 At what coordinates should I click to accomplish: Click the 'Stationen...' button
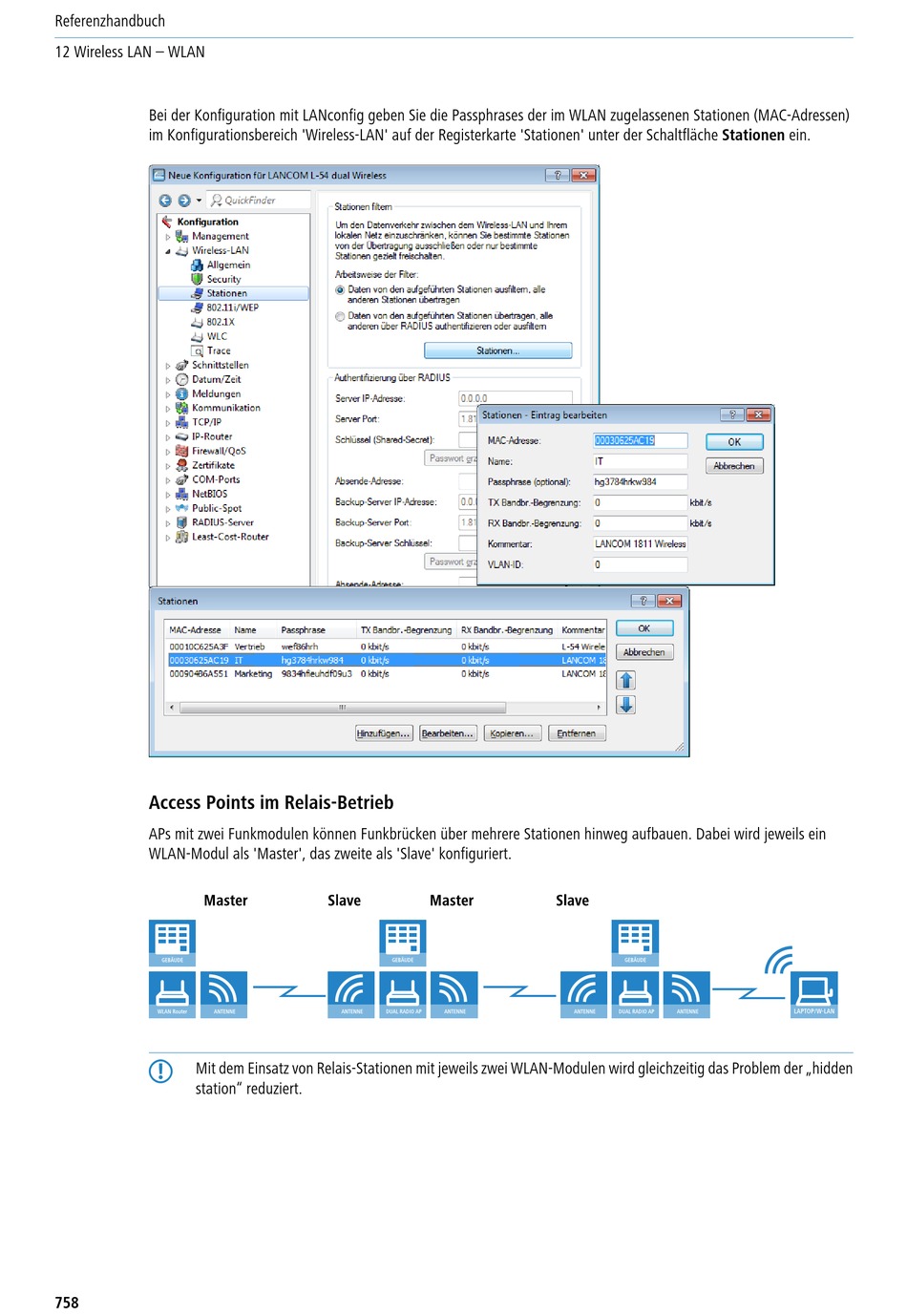tap(498, 350)
